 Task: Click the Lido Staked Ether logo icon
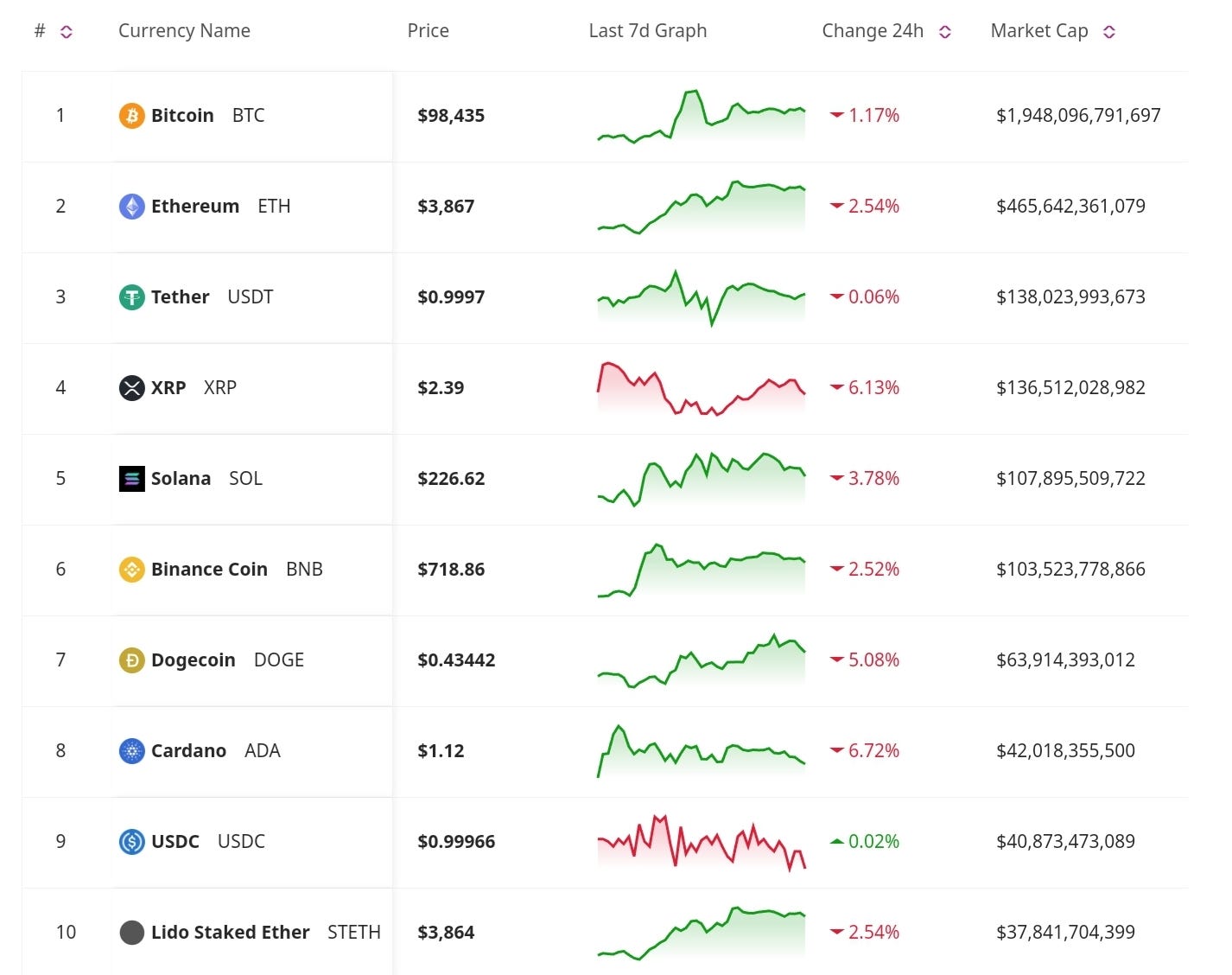pos(131,933)
